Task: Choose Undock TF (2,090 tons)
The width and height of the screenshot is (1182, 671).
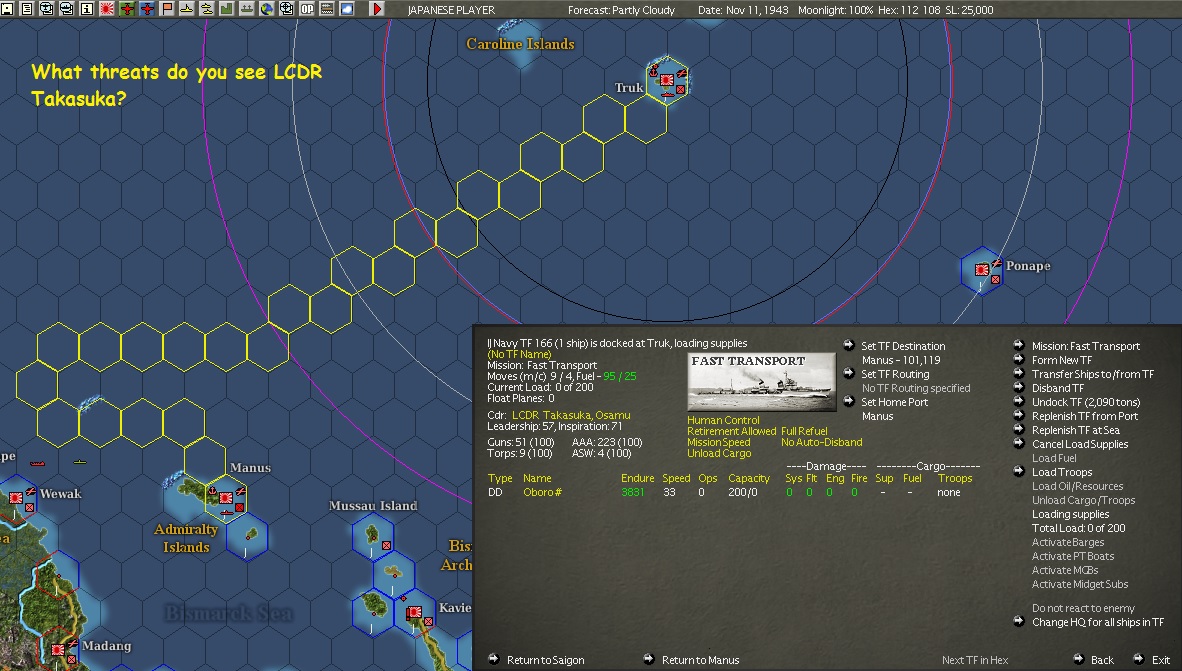Action: 1086,402
